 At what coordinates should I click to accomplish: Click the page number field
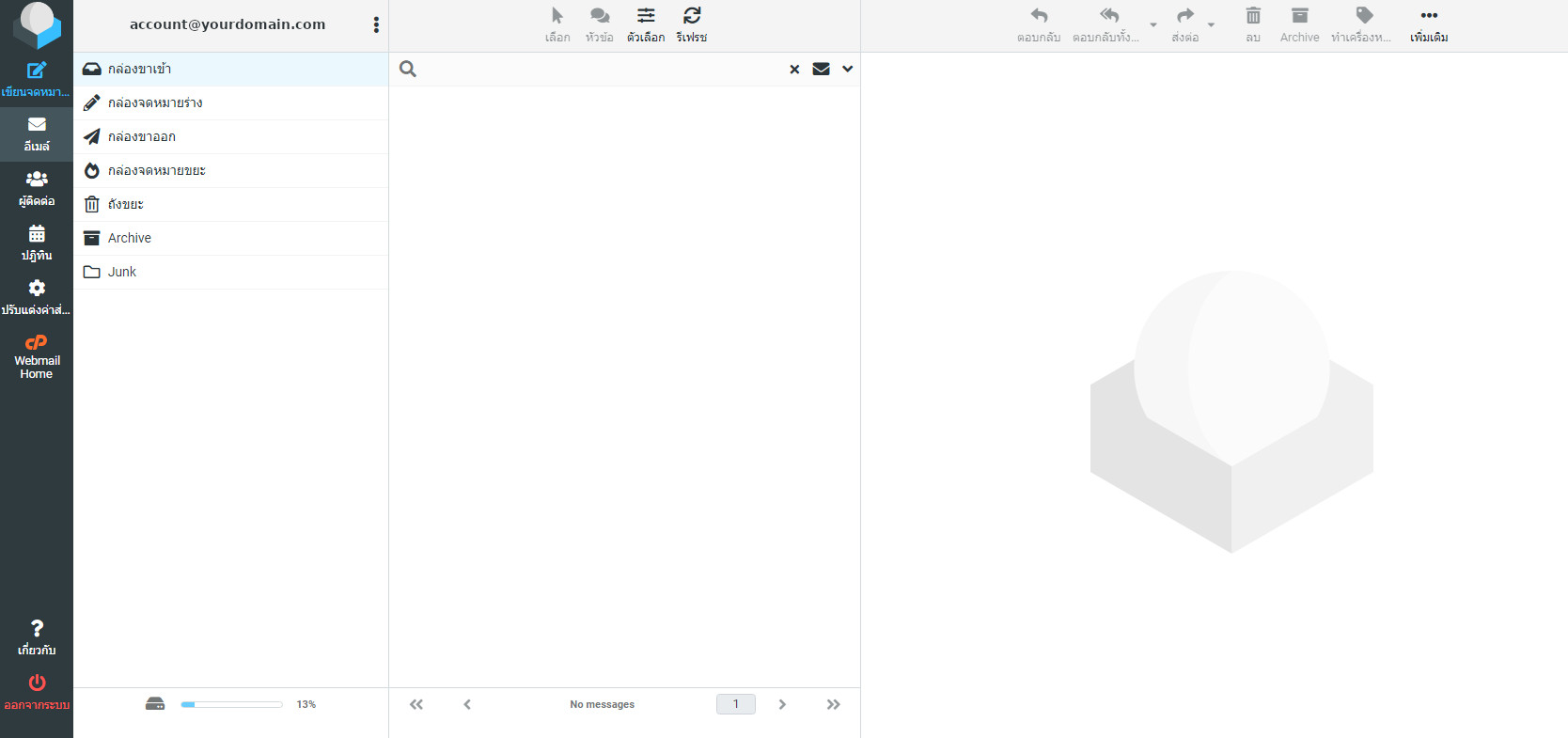736,704
